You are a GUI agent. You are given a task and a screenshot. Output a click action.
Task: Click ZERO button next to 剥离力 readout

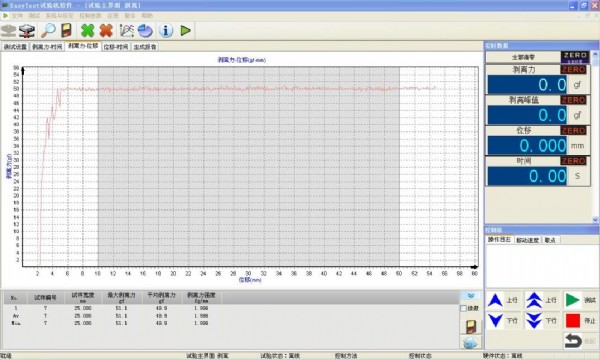tap(573, 70)
